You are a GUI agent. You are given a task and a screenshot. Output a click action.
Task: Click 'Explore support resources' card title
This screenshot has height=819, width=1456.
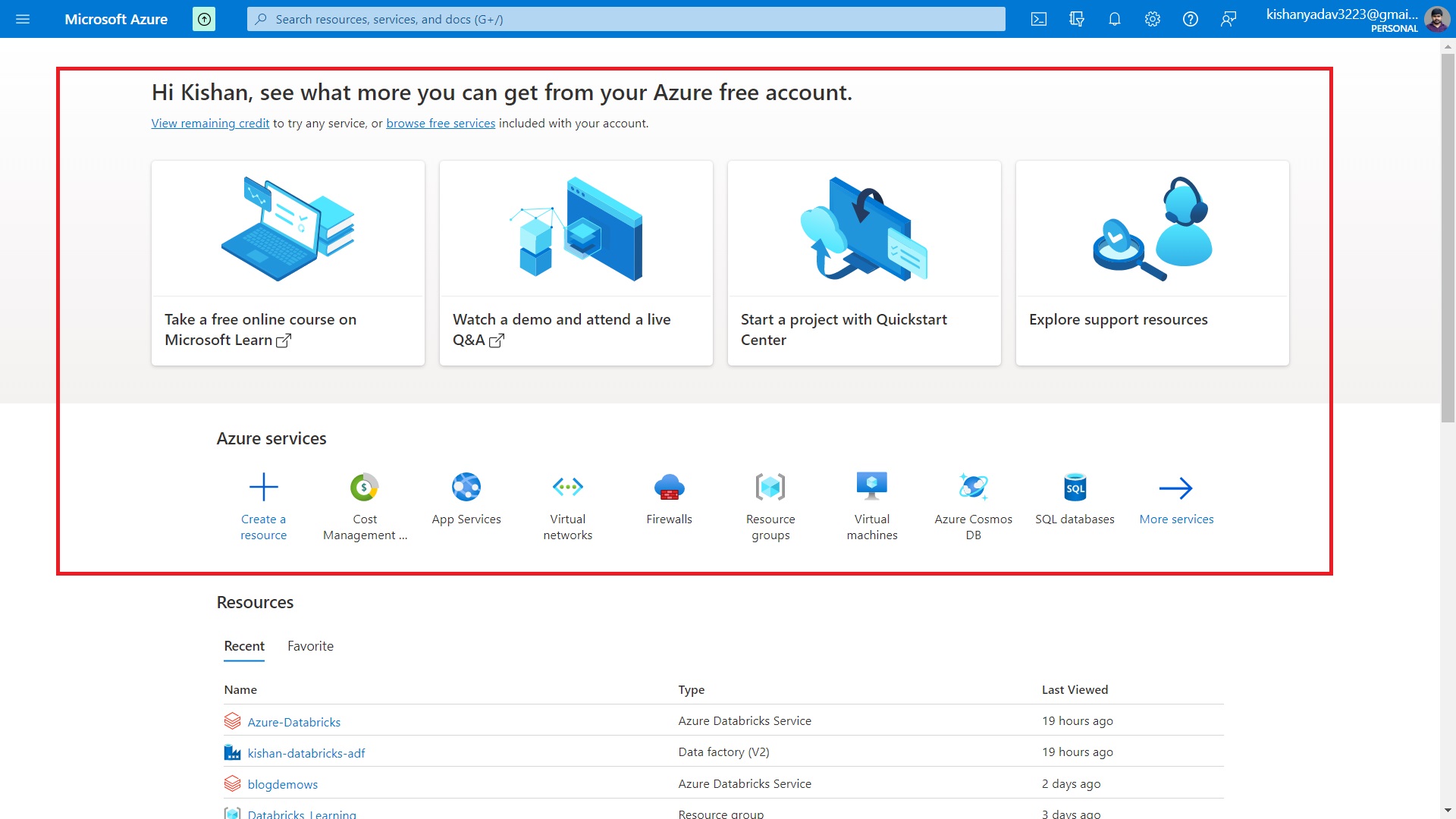pyautogui.click(x=1119, y=319)
